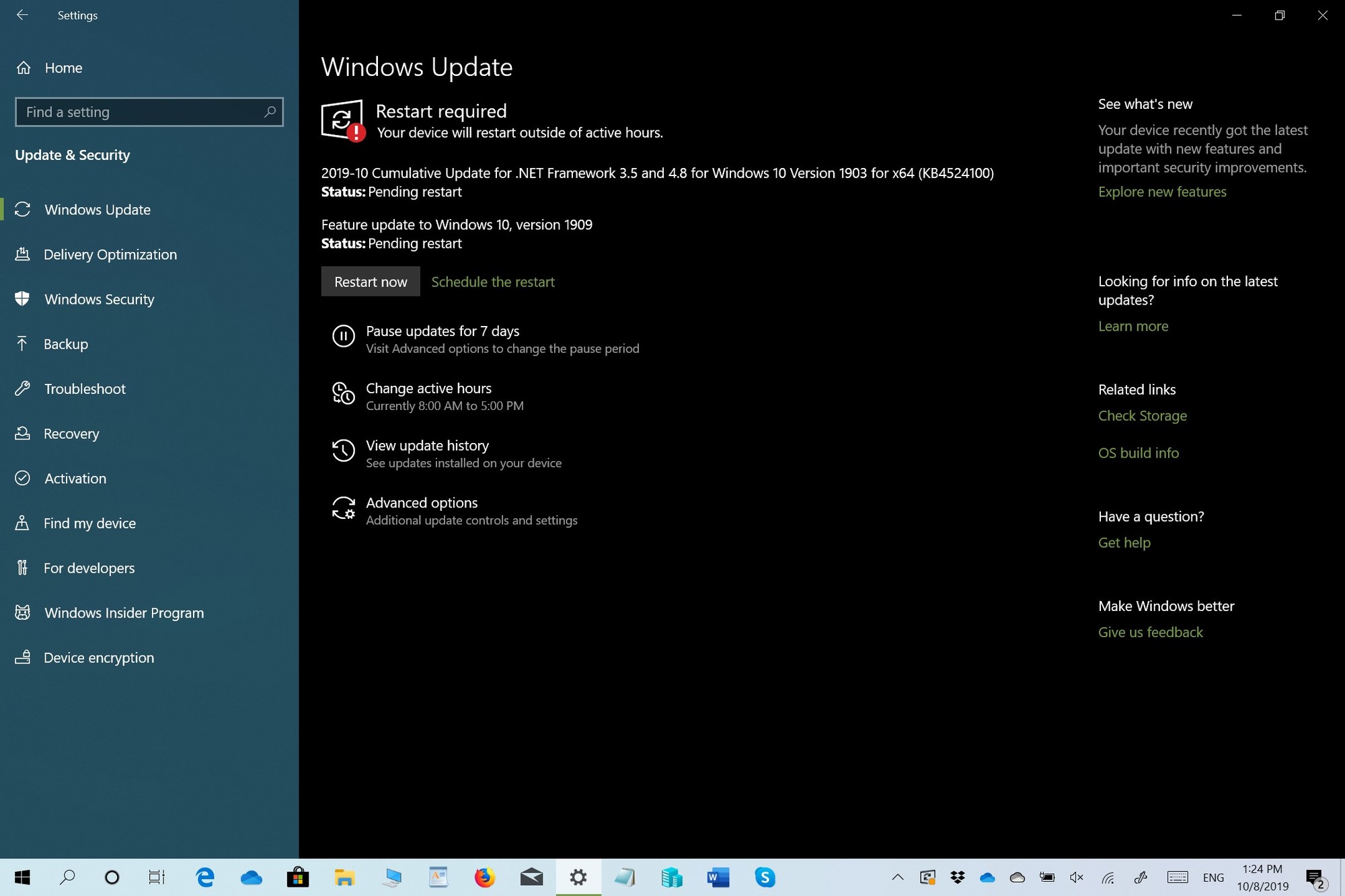1345x896 pixels.
Task: Click Give us feedback link
Action: tap(1151, 633)
